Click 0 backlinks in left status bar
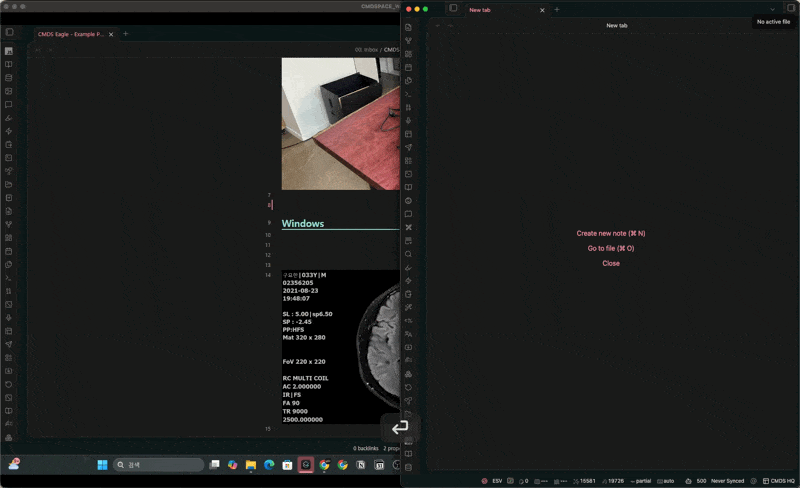800x488 pixels. pos(366,448)
